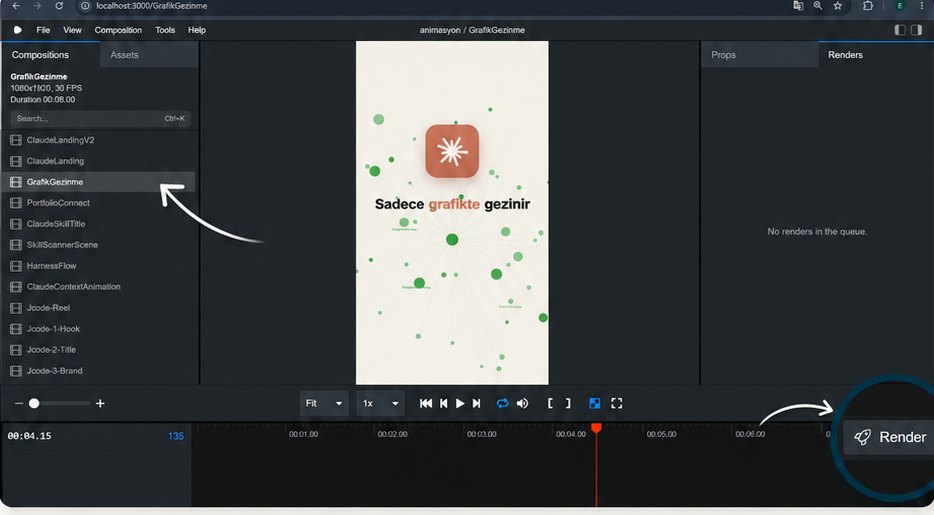This screenshot has height=515, width=934.
Task: Click the 00:05.00 timeline ruler mark
Action: 661,434
